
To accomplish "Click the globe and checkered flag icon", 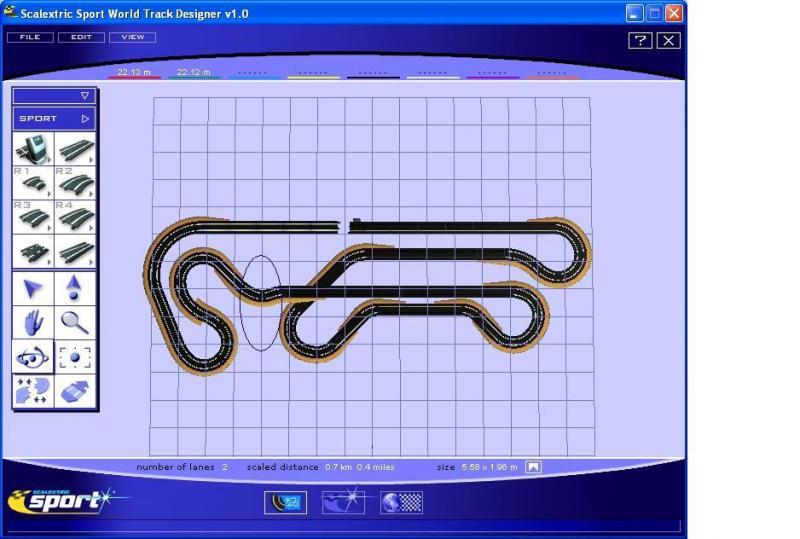I will 401,503.
